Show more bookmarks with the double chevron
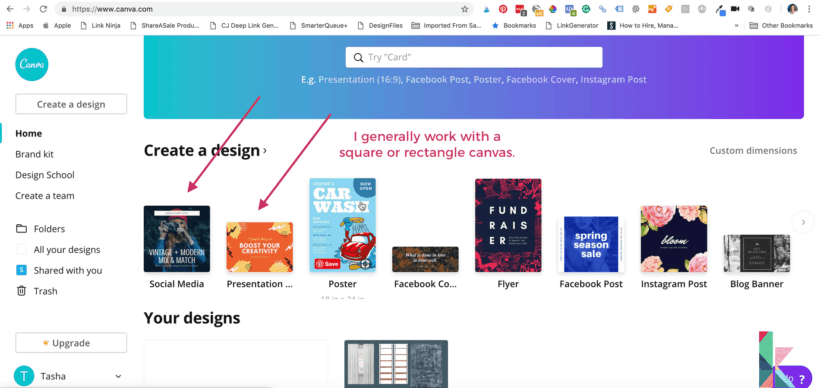This screenshot has height=388, width=820. click(x=736, y=25)
